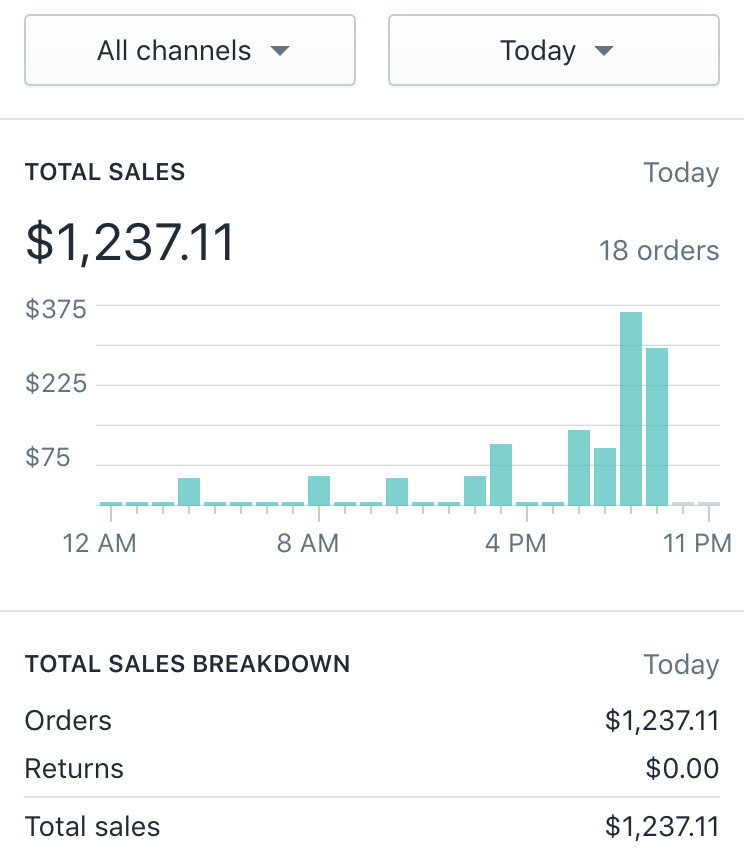This screenshot has width=744, height=864.
Task: Select the 4 PM x-axis label
Action: (515, 544)
